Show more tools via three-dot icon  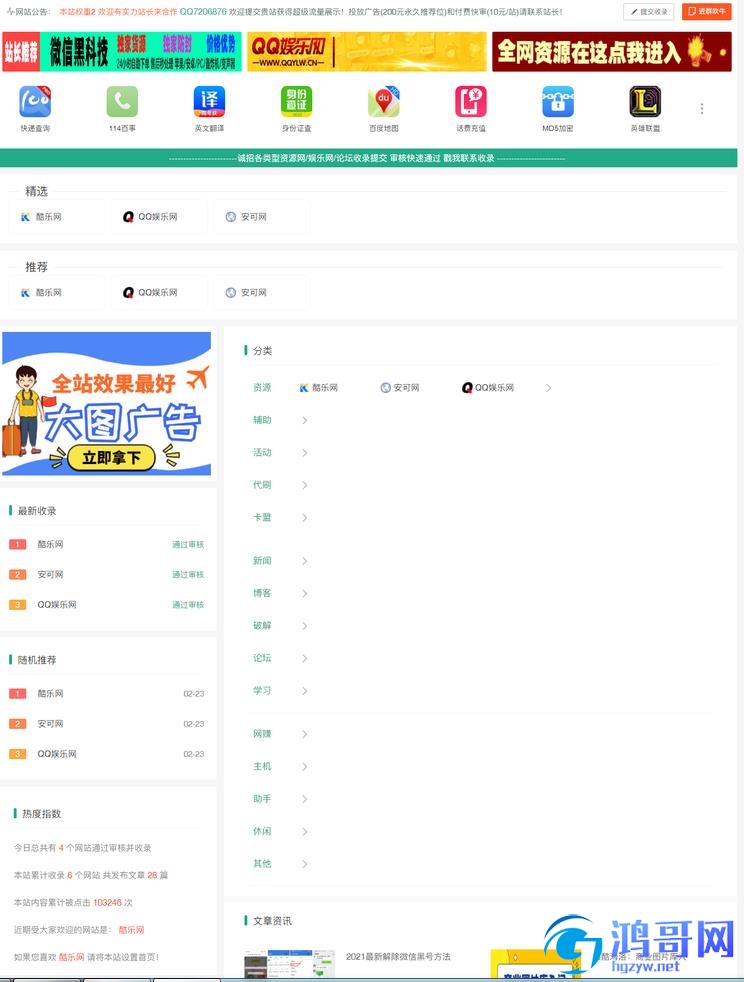coord(702,109)
